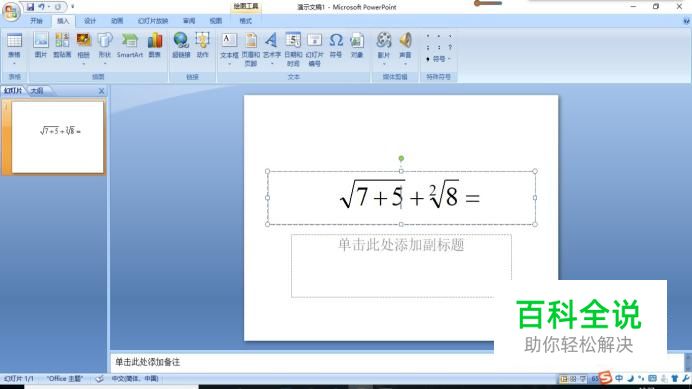692x389 pixels.
Task: Expand the Shapes (形状) gallery
Action: tap(105, 64)
